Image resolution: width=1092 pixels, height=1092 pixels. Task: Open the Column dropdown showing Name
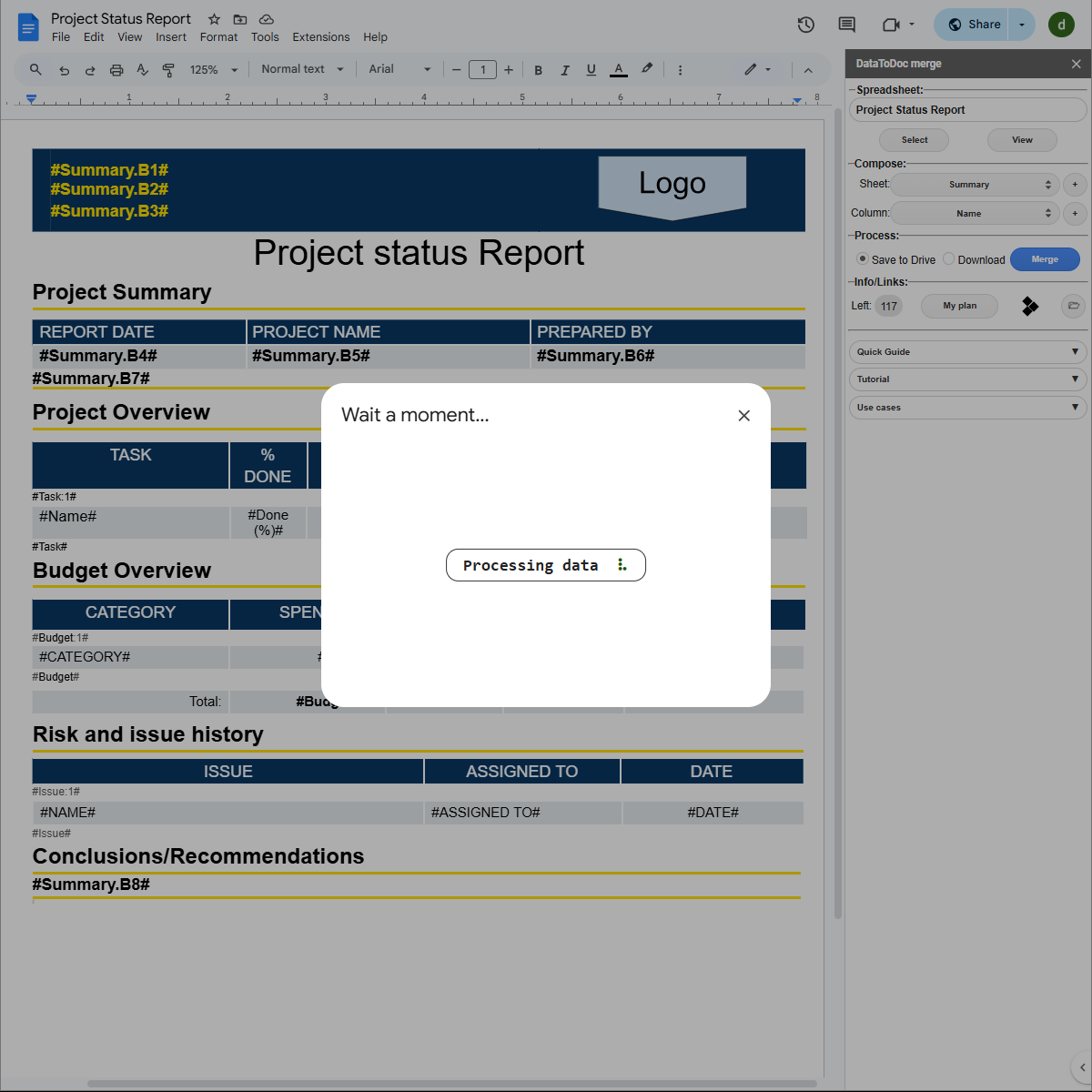coord(974,212)
